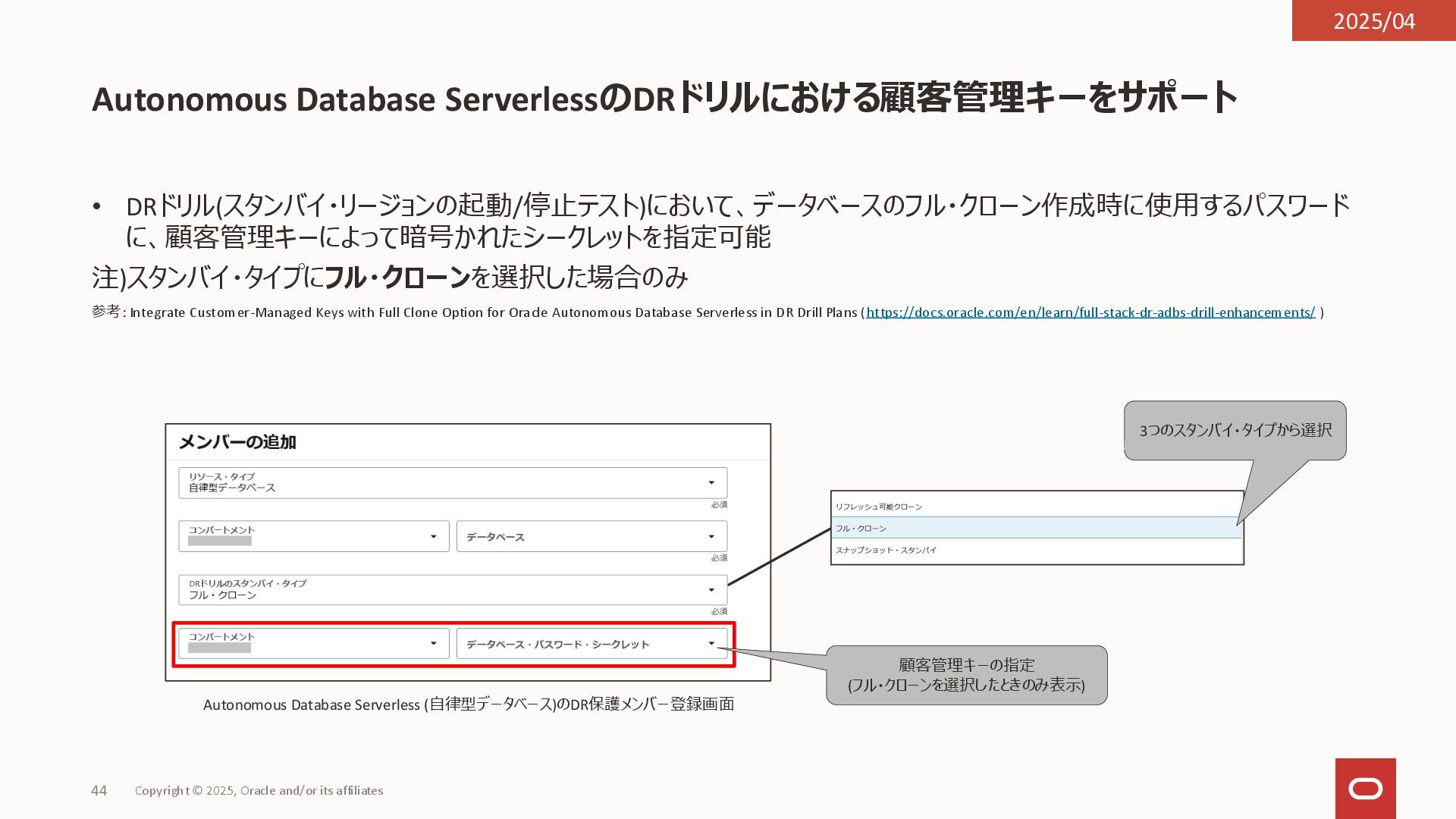Click the caption below the registration screenshot

pos(468,704)
